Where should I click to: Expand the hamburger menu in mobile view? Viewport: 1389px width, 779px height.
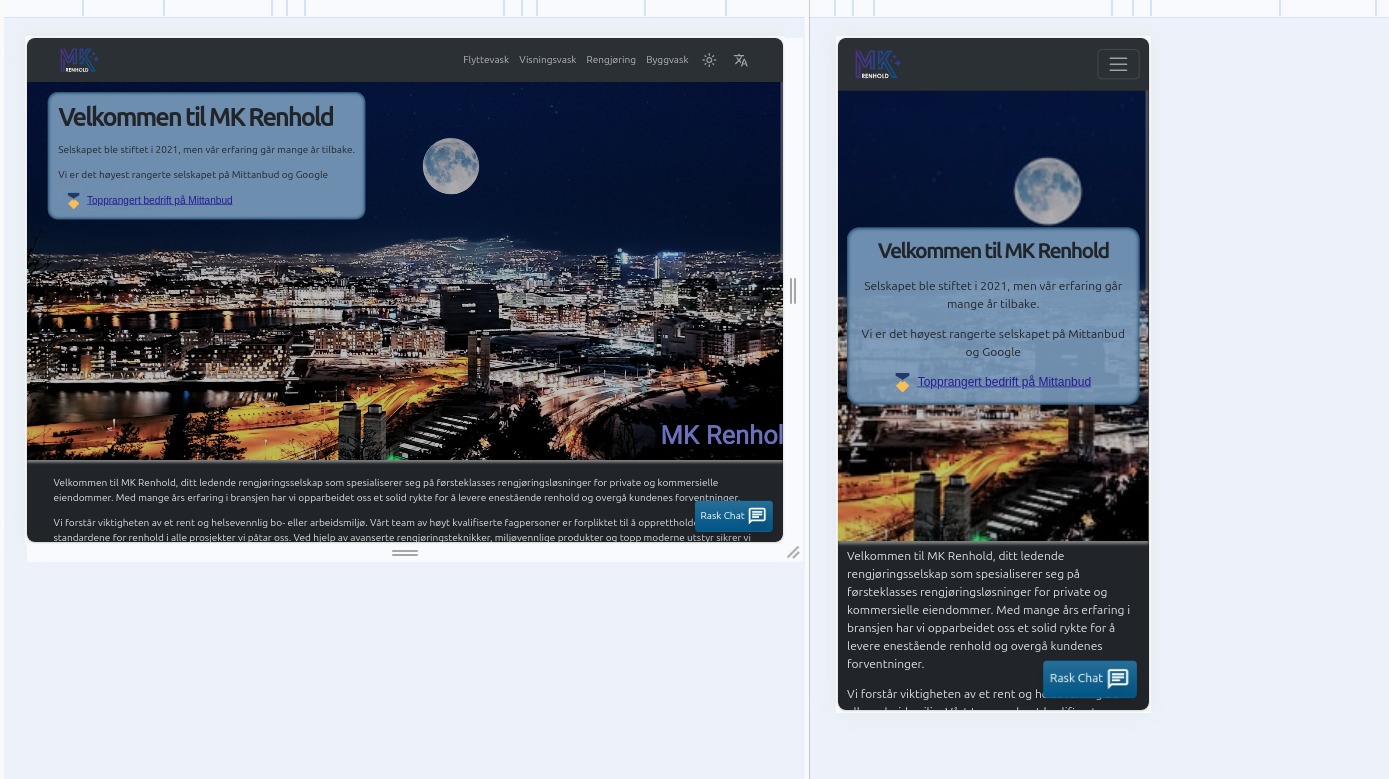(1118, 64)
